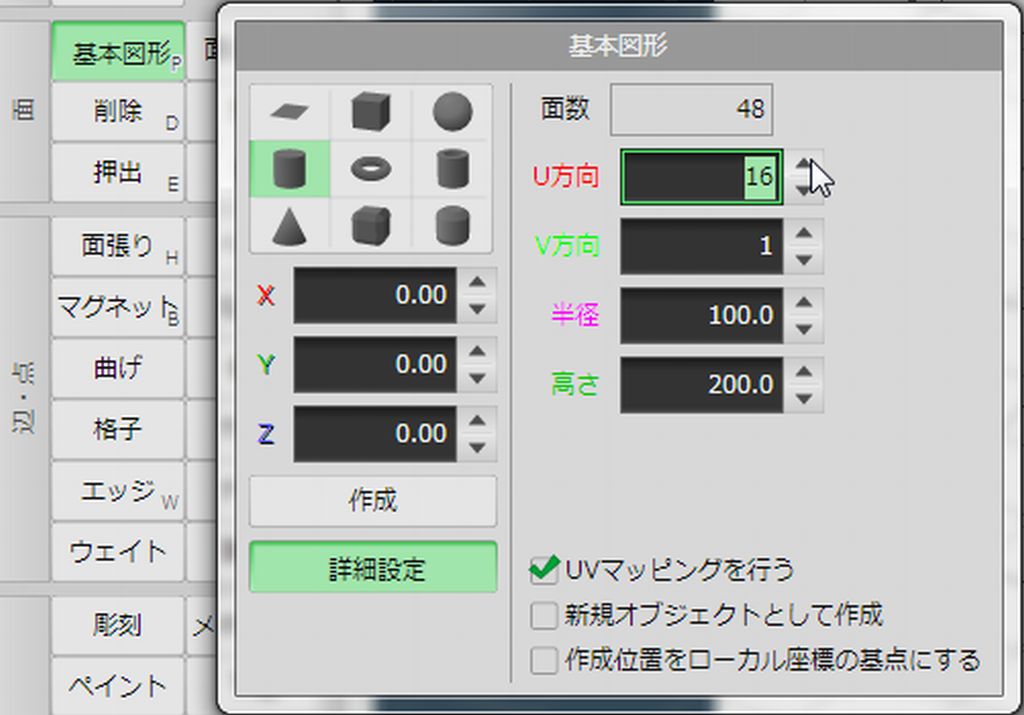This screenshot has height=715, width=1024.
Task: Click the 高さ field showing 200.0
Action: (x=701, y=385)
